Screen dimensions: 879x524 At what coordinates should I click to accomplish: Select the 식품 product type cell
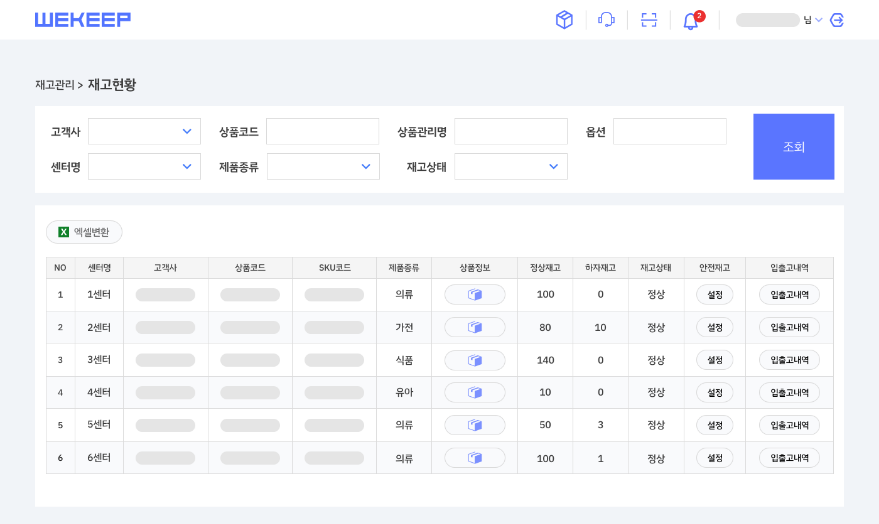[x=404, y=360]
